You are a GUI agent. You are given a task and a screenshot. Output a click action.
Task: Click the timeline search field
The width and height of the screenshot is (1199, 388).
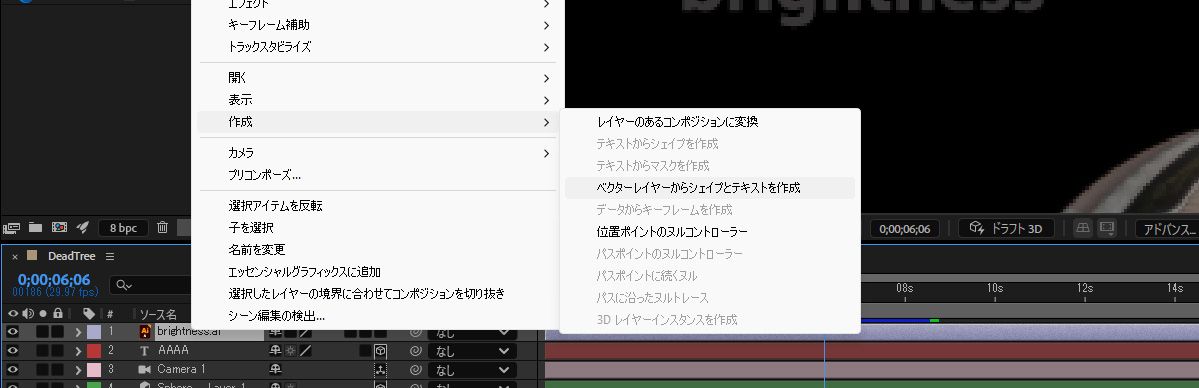tap(149, 285)
